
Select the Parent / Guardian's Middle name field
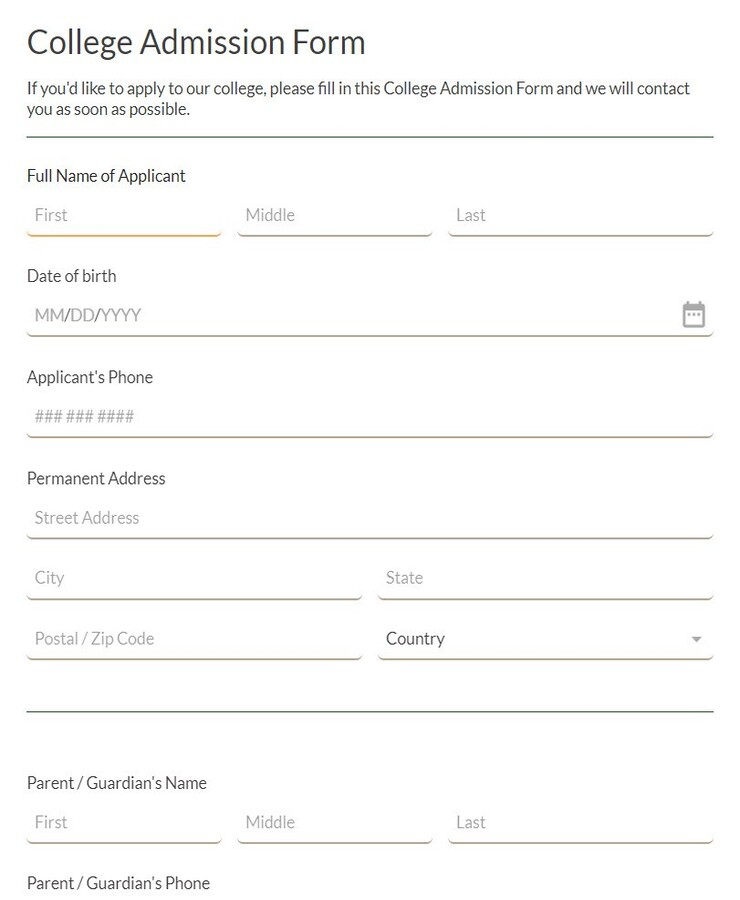334,822
